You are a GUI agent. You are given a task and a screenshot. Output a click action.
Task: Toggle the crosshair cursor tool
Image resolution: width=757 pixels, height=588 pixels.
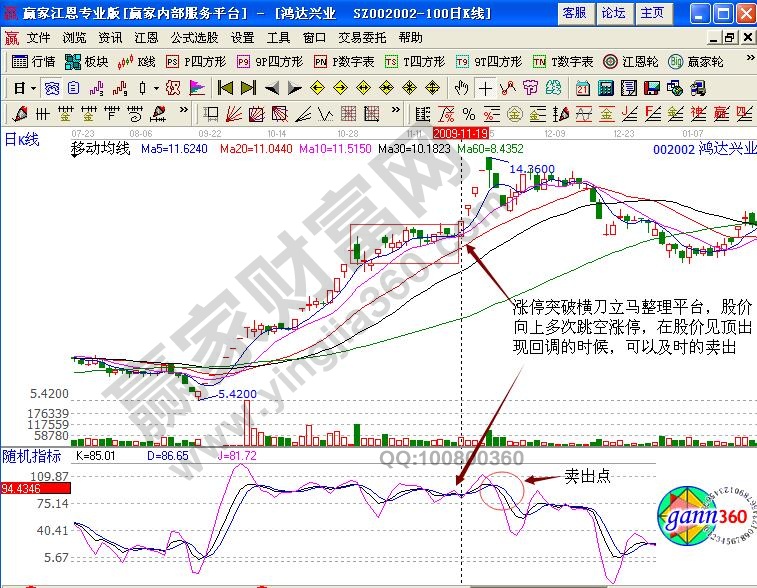click(x=485, y=88)
